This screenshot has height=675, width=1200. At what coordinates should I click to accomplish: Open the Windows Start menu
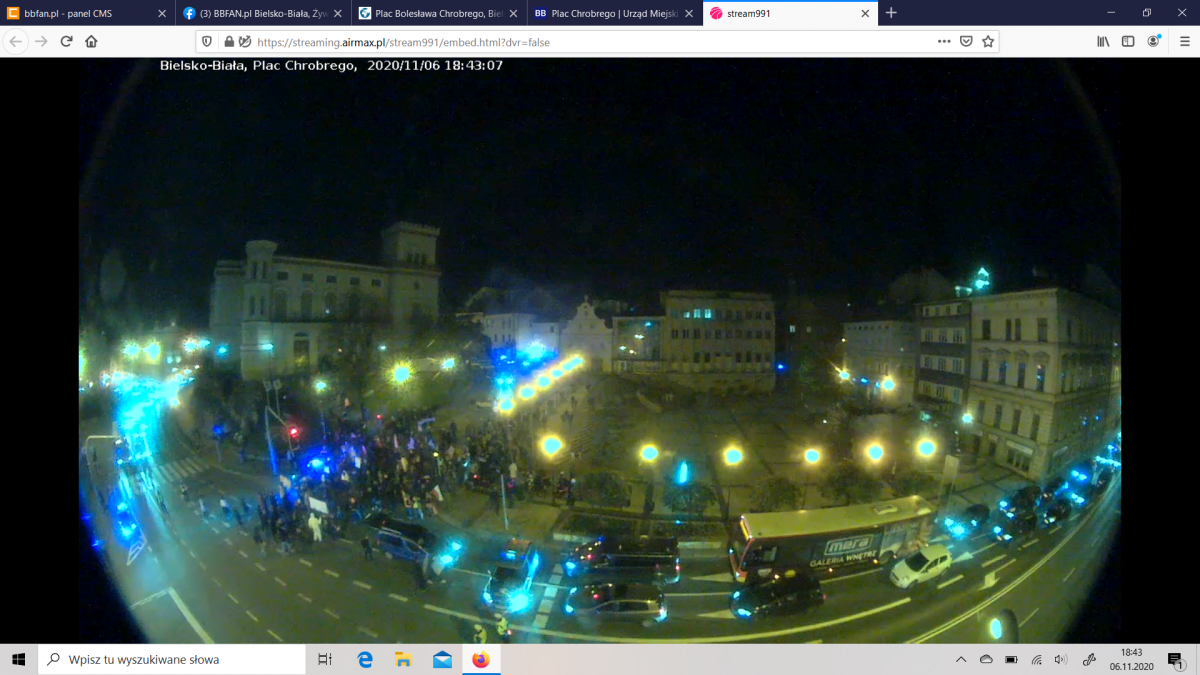coord(18,660)
